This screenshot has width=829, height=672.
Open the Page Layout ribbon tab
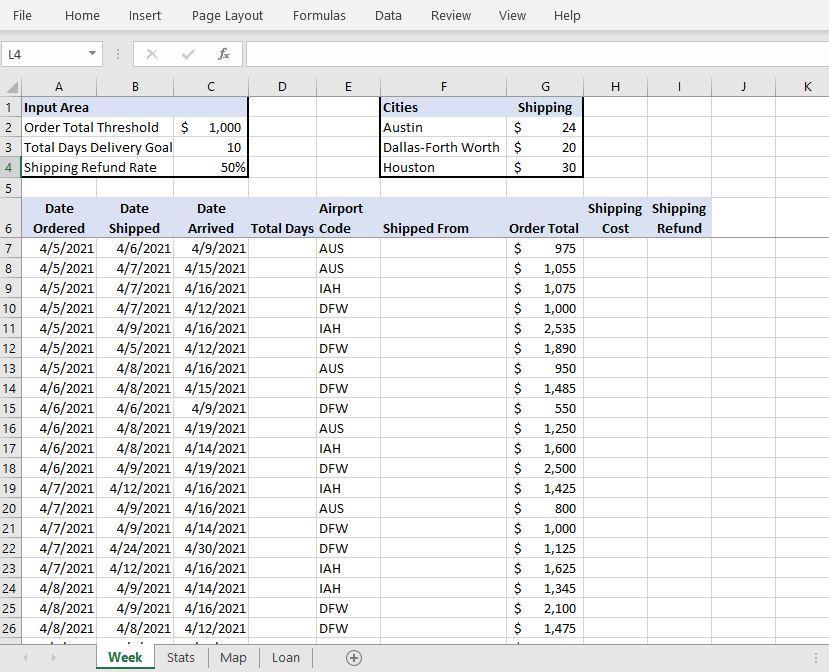[x=227, y=15]
